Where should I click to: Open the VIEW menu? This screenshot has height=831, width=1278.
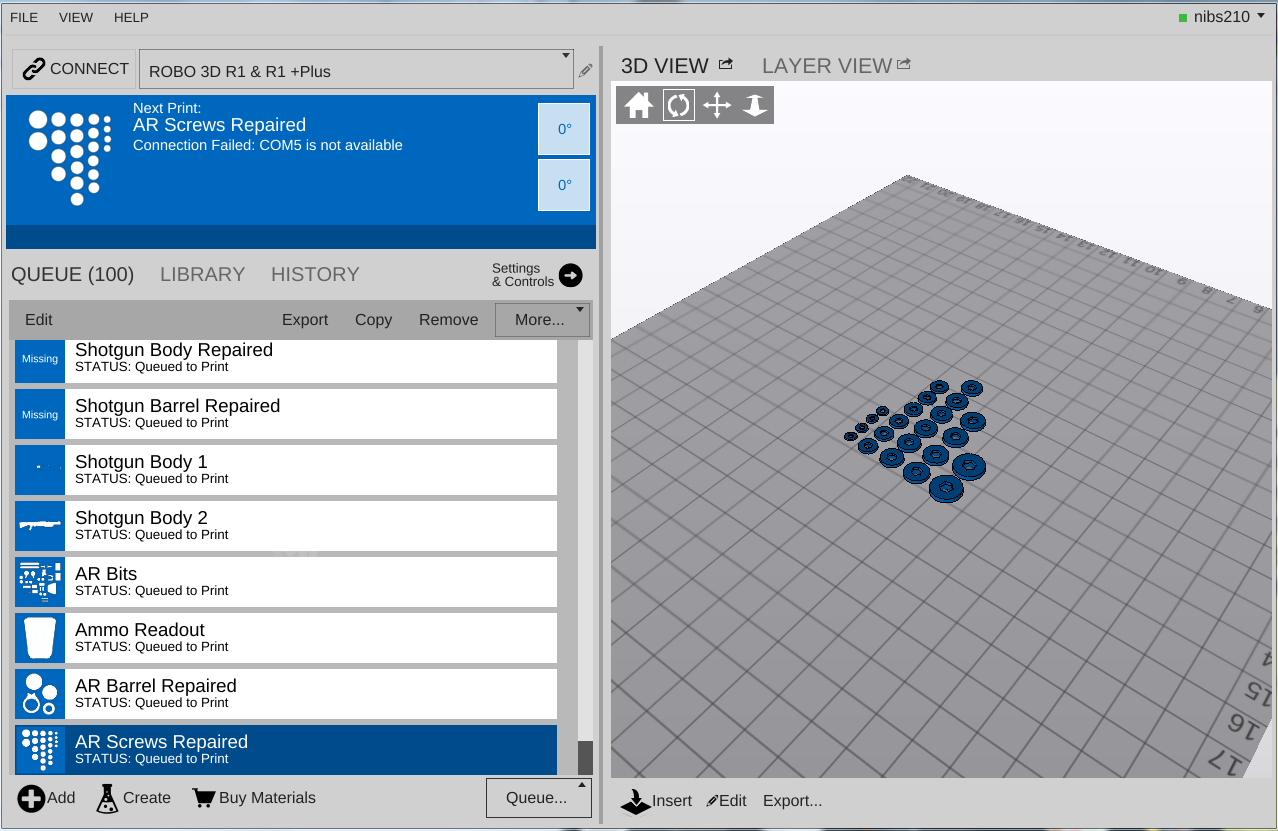[x=76, y=18]
